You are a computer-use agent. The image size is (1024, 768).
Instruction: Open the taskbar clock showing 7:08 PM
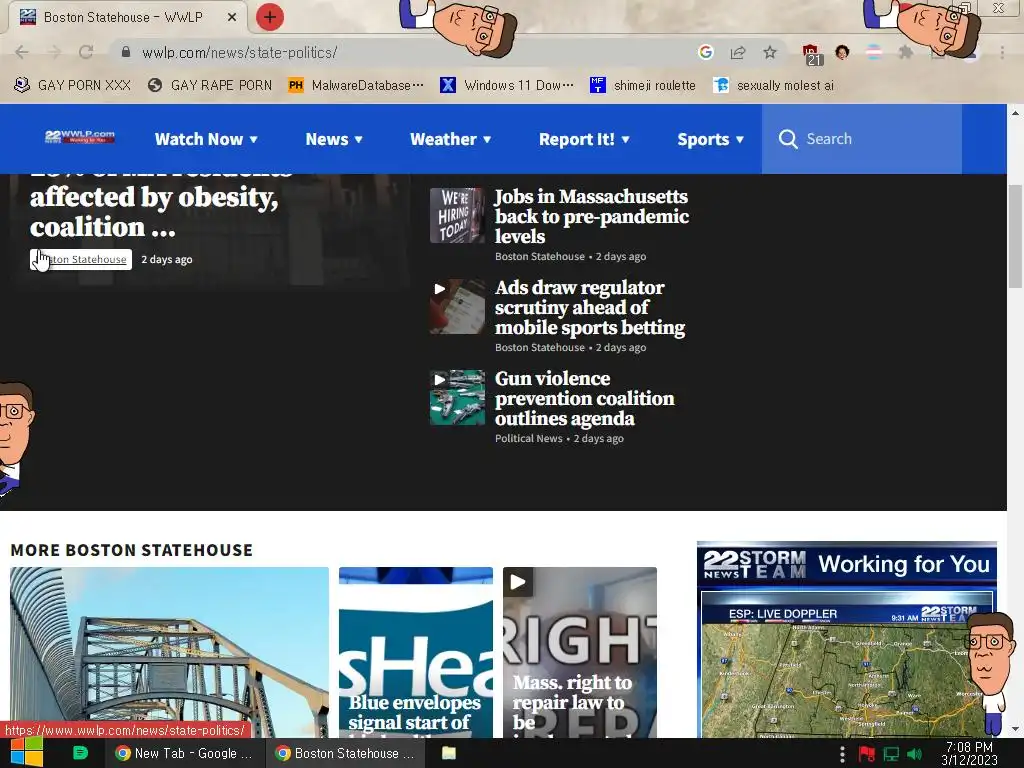click(x=969, y=753)
